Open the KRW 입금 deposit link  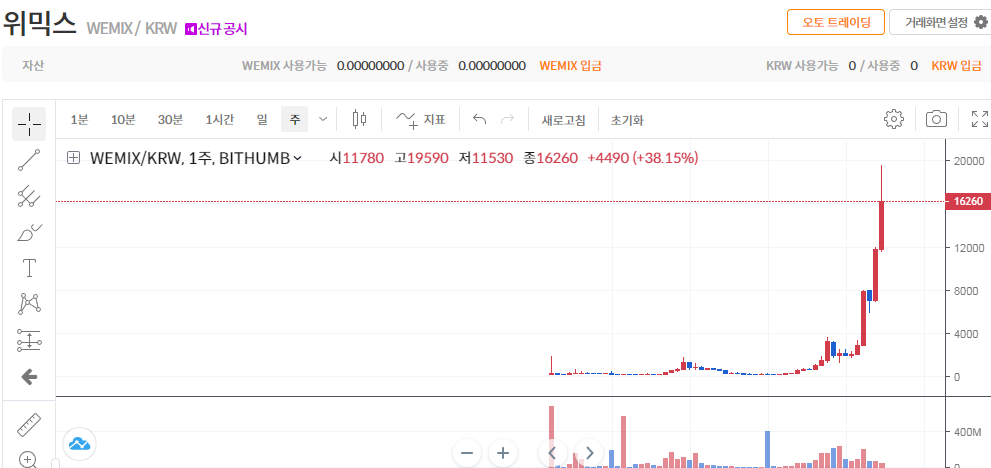point(957,65)
